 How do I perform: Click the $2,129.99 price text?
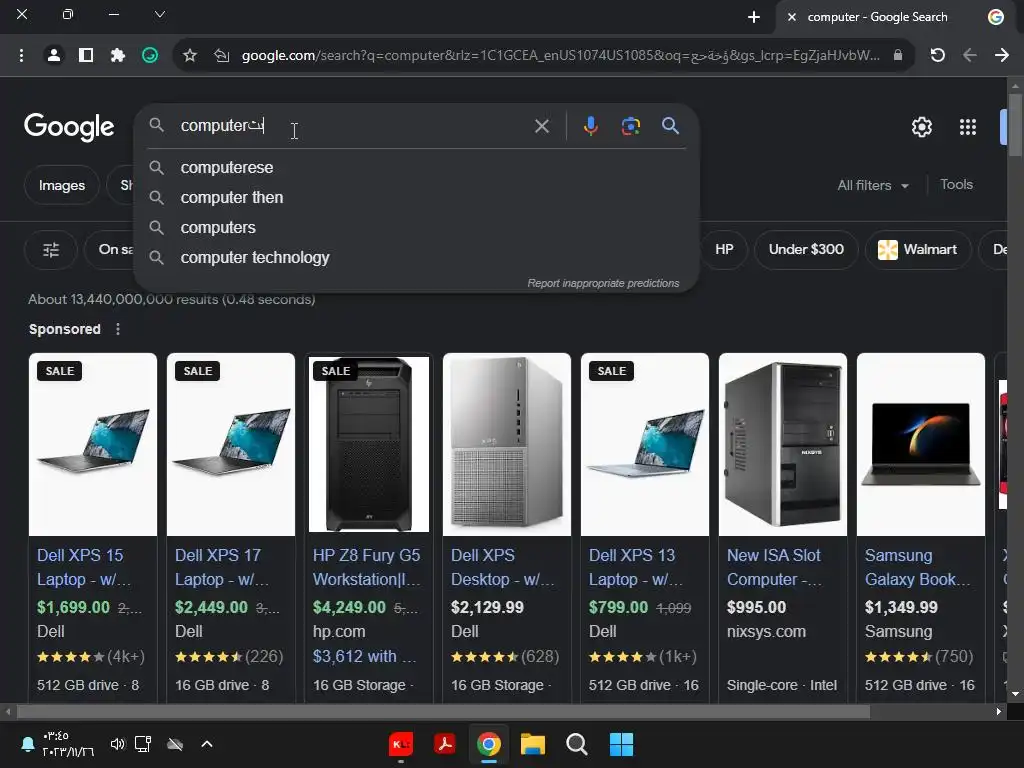[x=487, y=607]
